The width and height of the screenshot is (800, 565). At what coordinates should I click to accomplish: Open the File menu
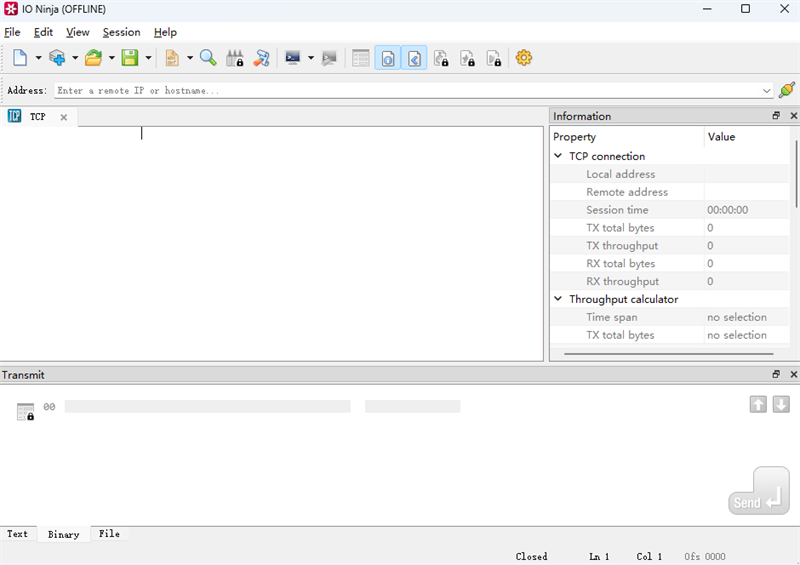[12, 32]
